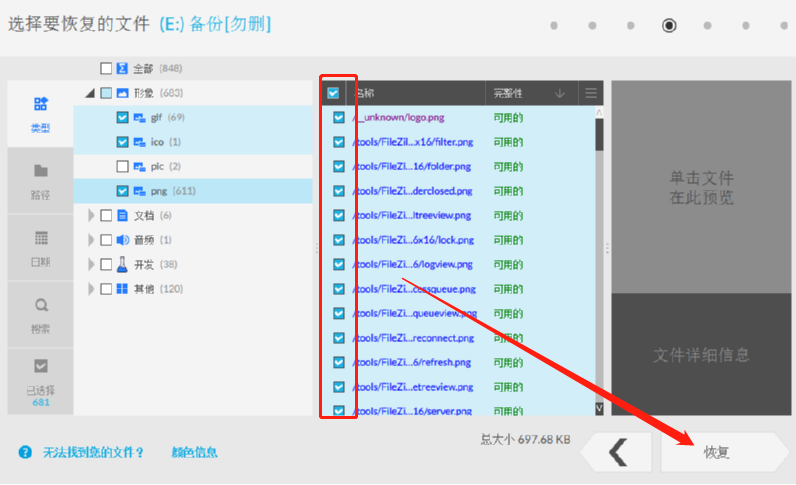This screenshot has height=485, width=796.
Task: Uncheck the gif (69) checkbox
Action: (x=122, y=117)
